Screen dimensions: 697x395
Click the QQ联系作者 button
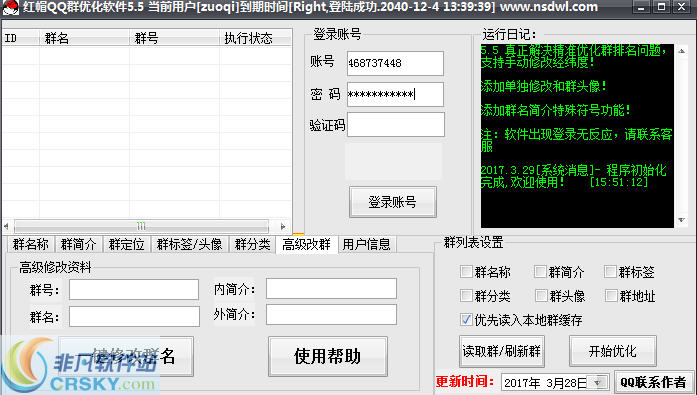pyautogui.click(x=653, y=382)
